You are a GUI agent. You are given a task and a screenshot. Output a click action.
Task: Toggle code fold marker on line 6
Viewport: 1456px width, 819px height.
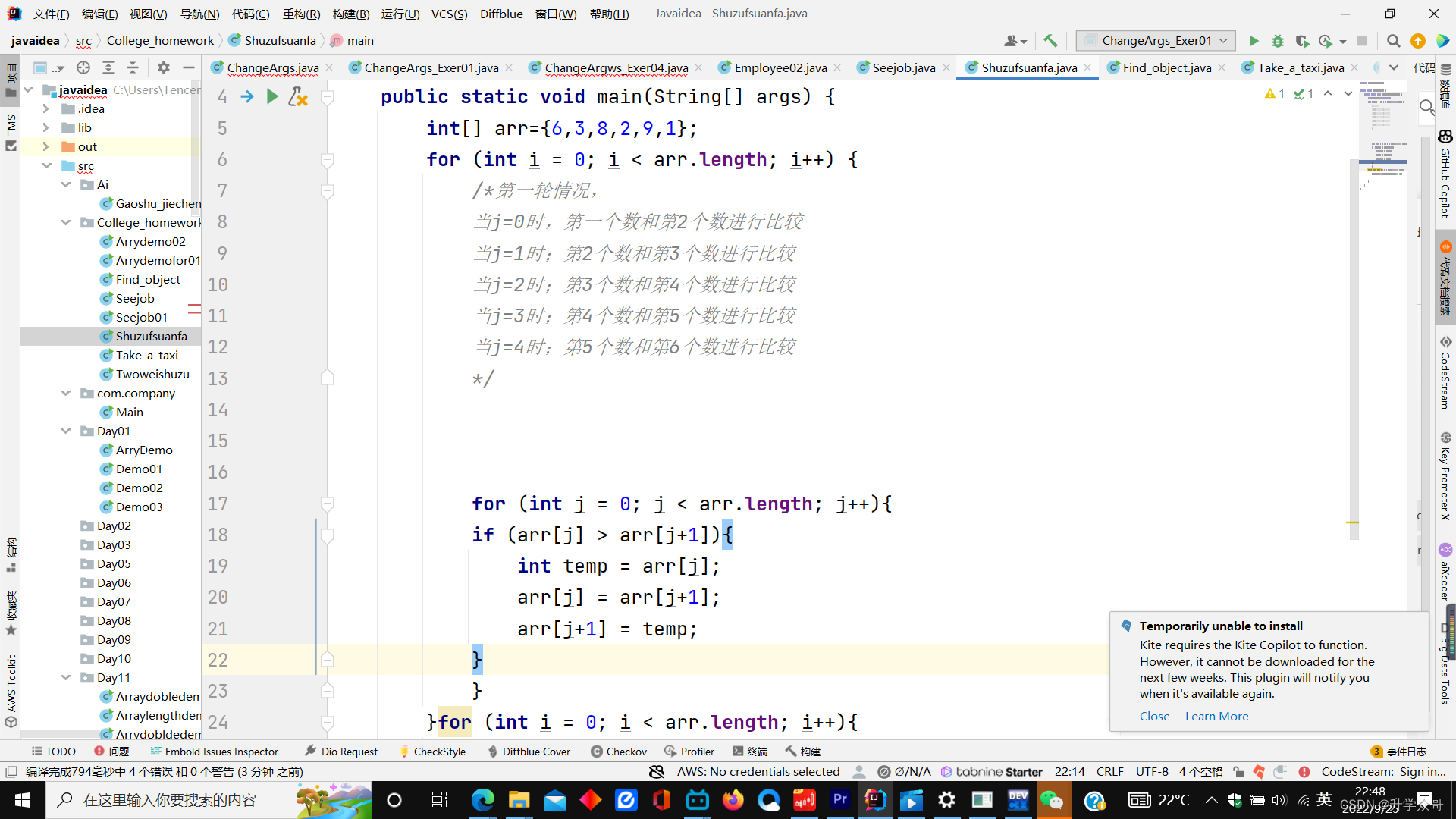click(328, 160)
